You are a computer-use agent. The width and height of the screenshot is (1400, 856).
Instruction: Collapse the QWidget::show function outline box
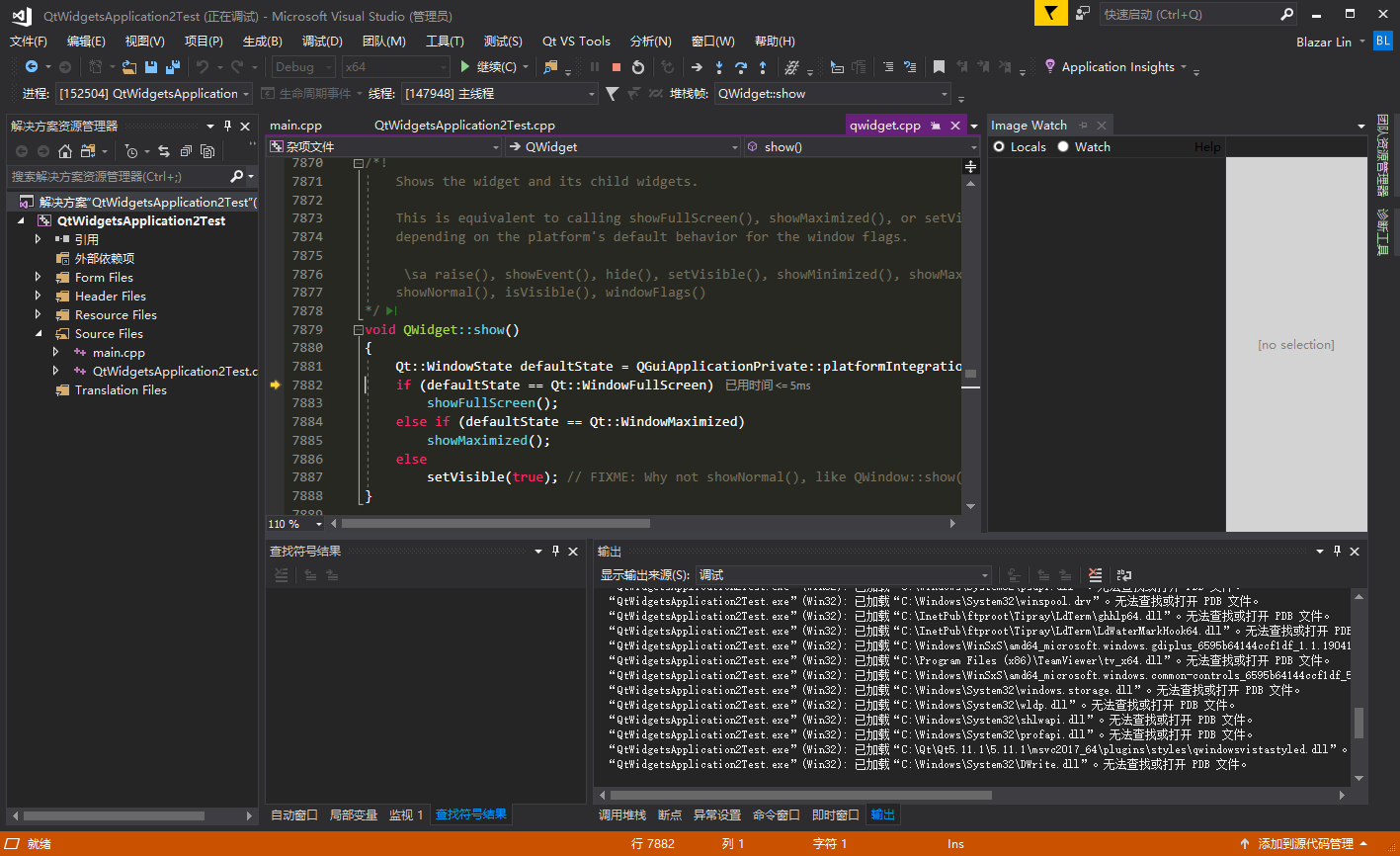[x=357, y=329]
